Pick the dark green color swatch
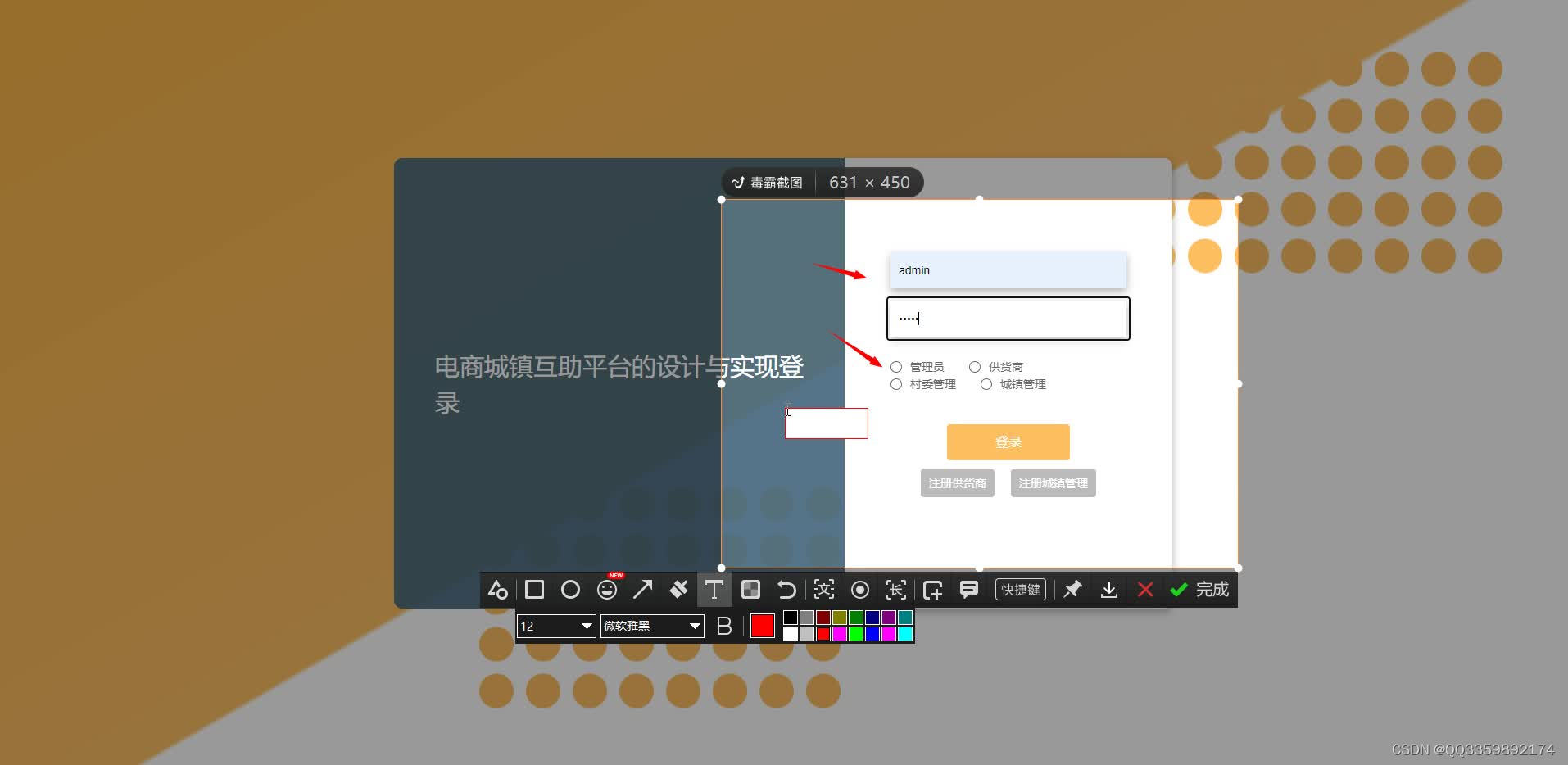The height and width of the screenshot is (765, 1568). point(856,618)
